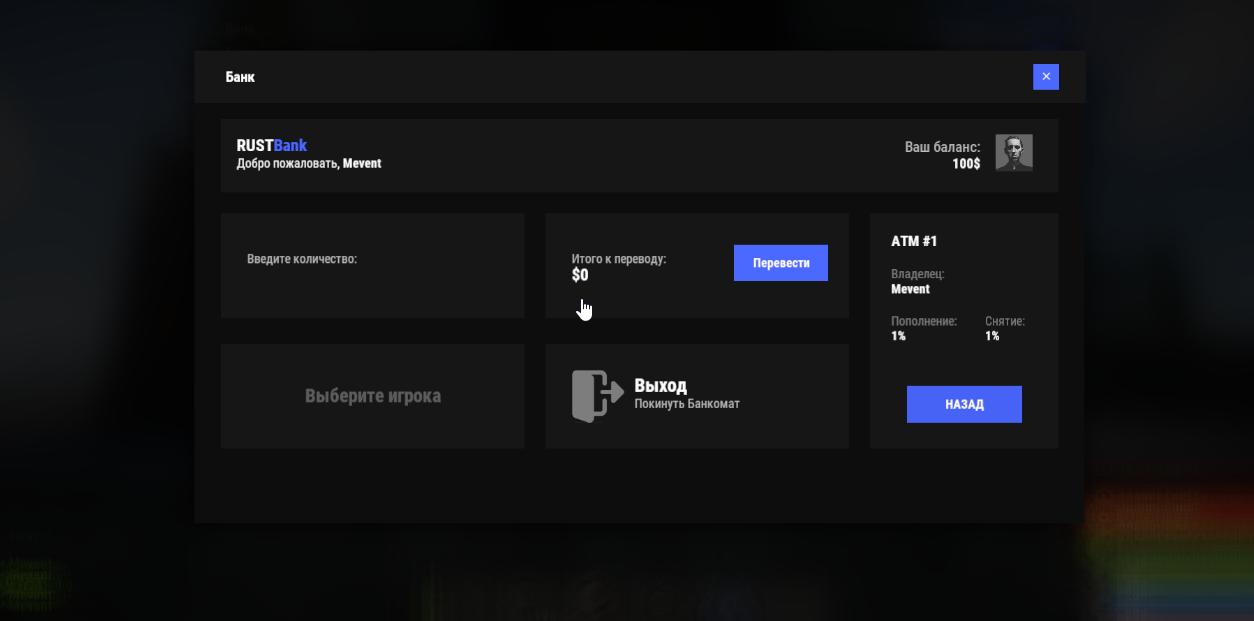Click the Ваш баланс label

tap(942, 147)
